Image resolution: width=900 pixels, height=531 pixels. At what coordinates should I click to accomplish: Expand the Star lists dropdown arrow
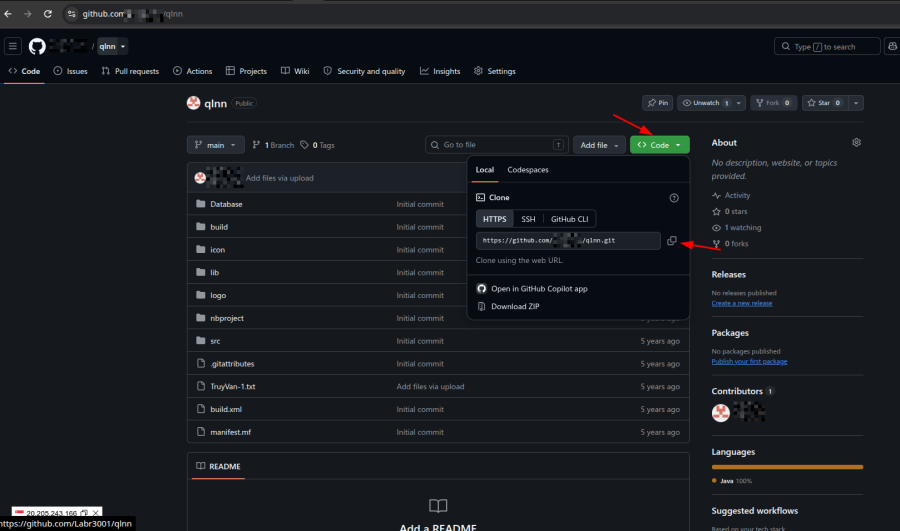coord(856,103)
